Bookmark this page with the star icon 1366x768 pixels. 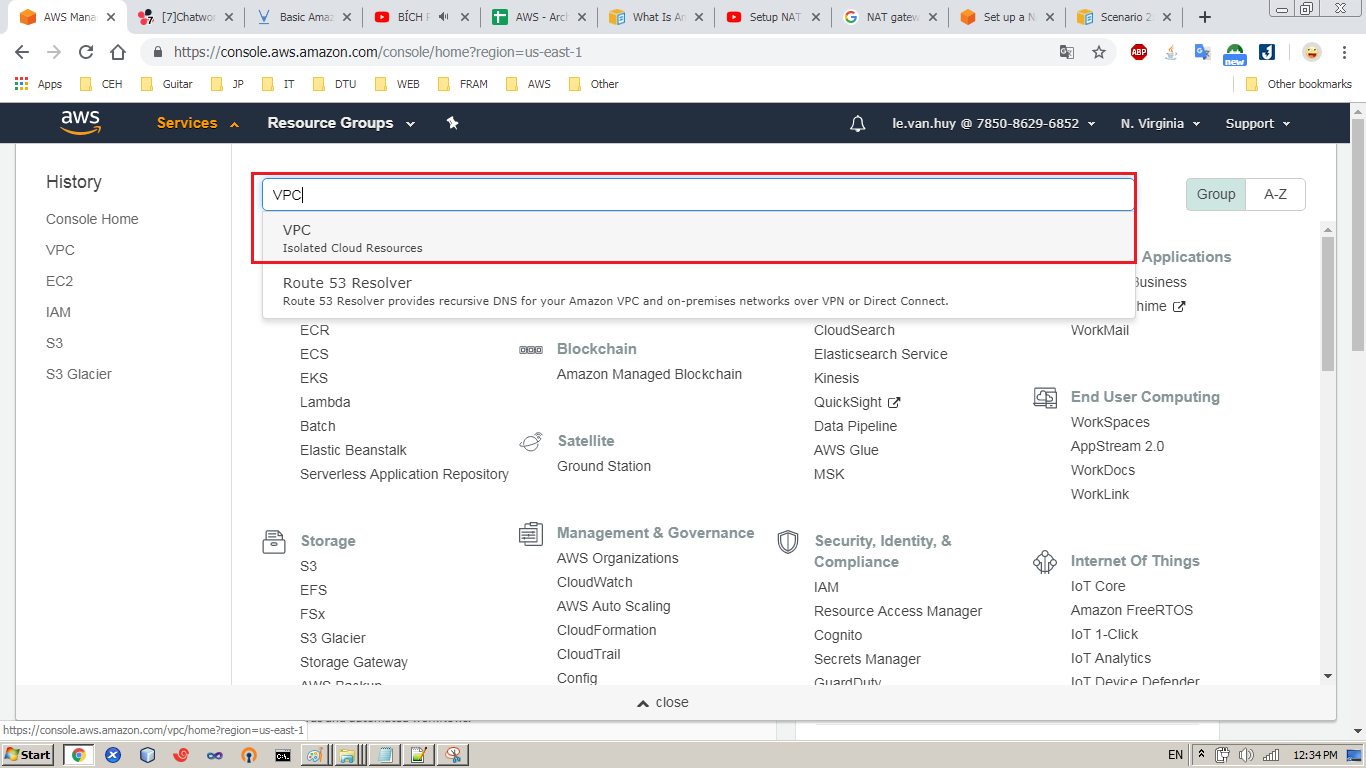(1099, 52)
